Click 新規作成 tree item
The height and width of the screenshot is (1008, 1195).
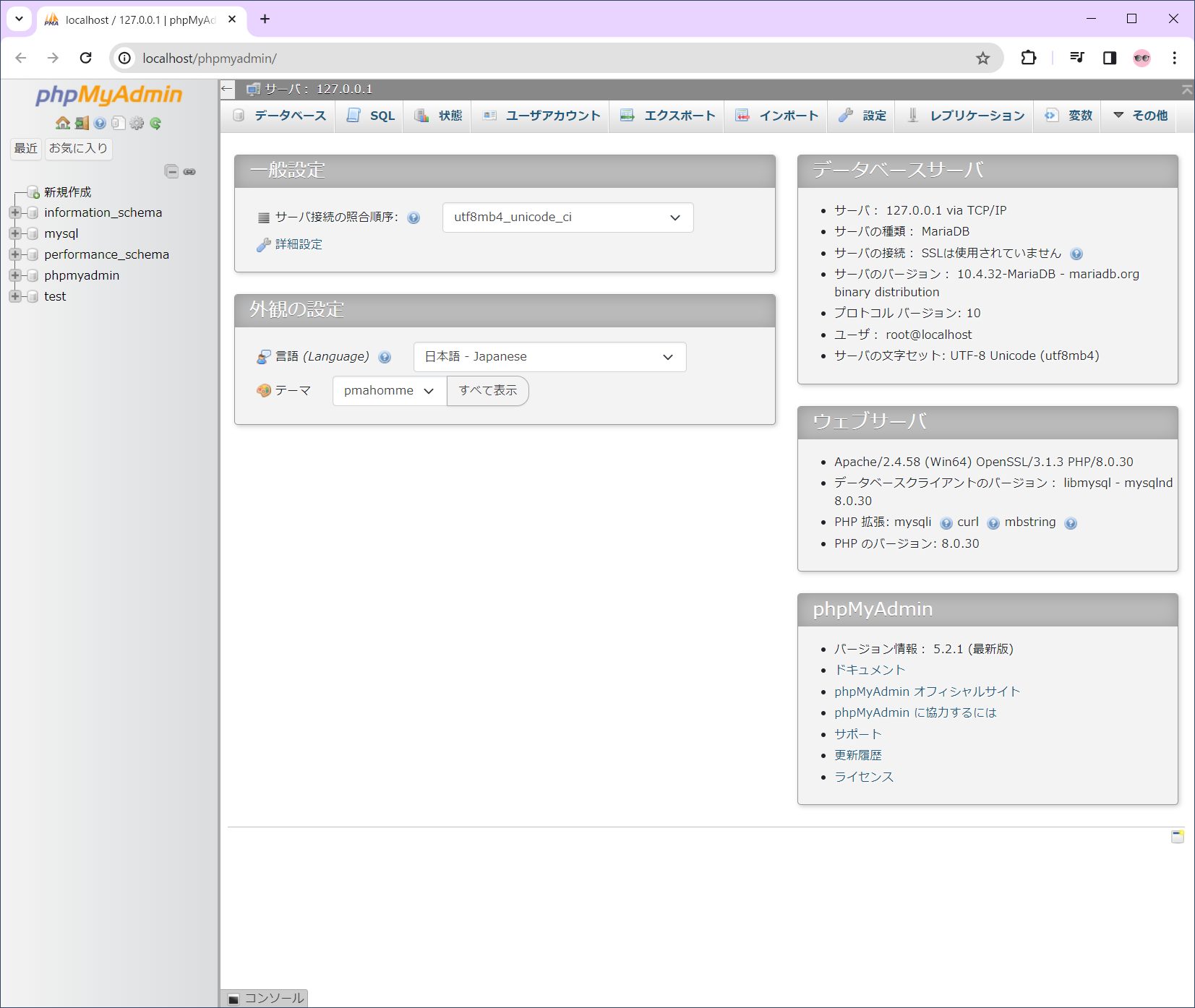[x=68, y=192]
